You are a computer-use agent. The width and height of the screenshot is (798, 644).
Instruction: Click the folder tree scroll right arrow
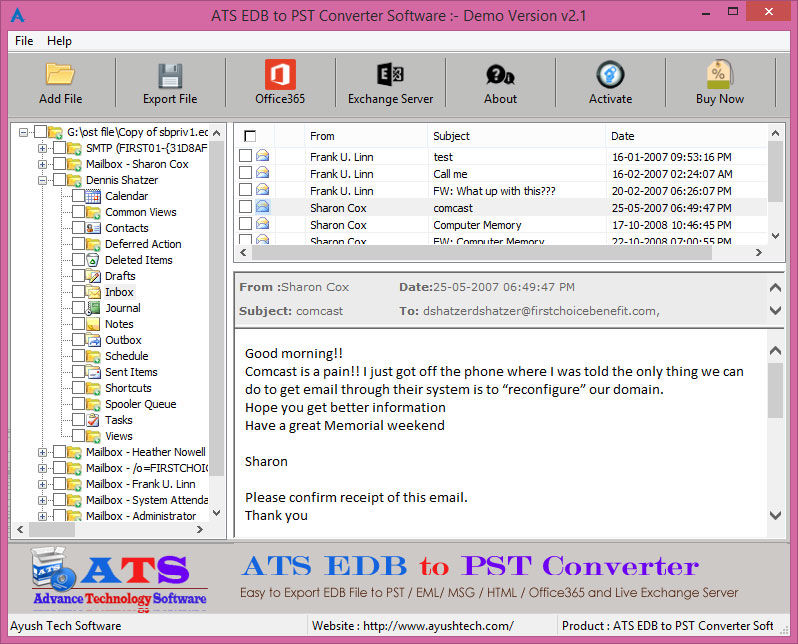pos(200,529)
